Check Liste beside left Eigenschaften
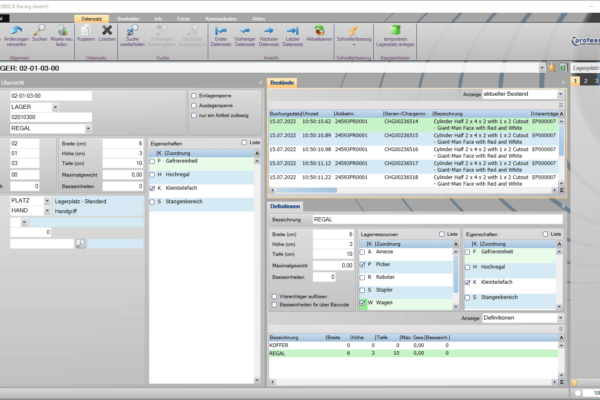 [244, 142]
